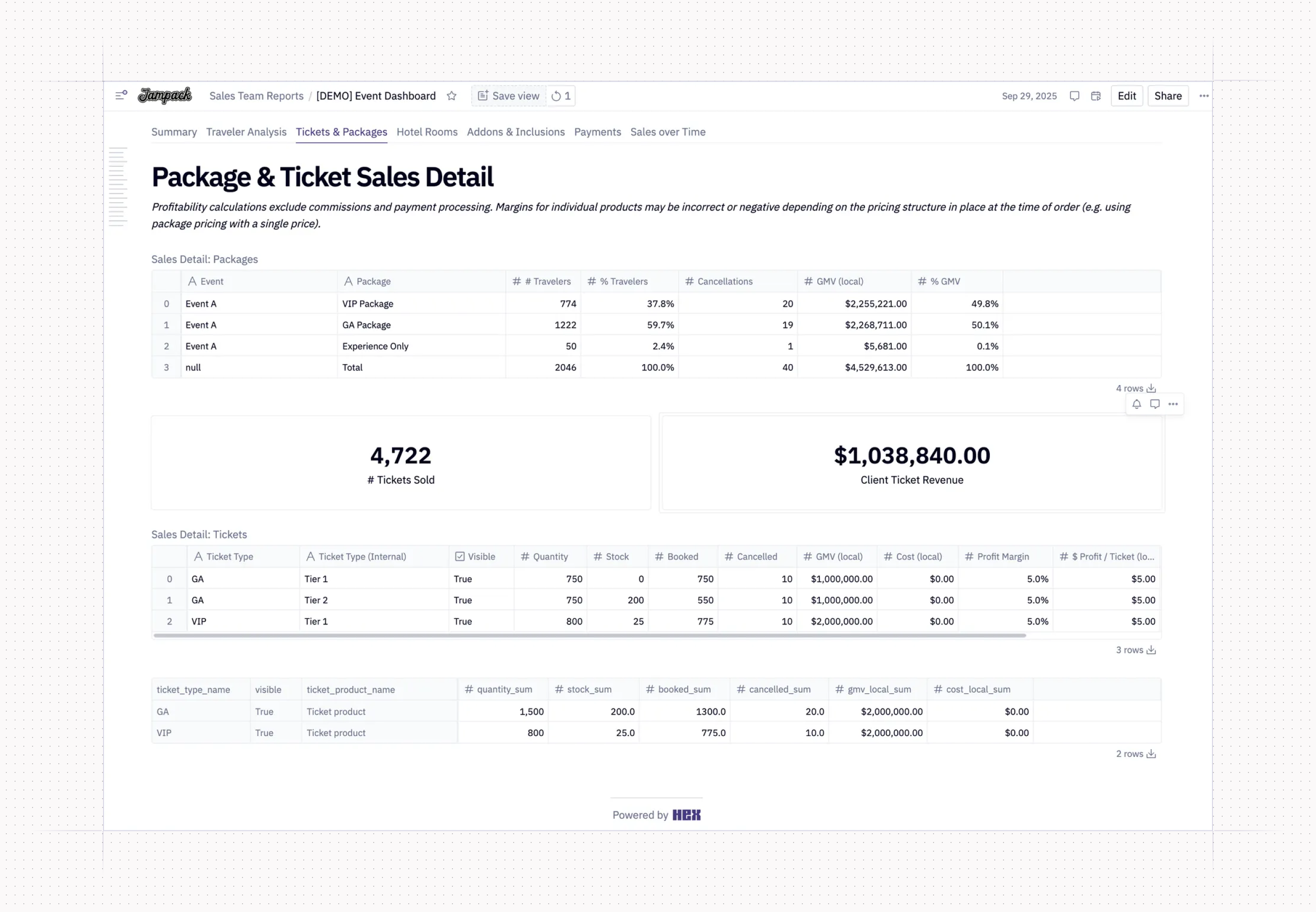The width and height of the screenshot is (1316, 912).
Task: Open notifications via the bell icon
Action: click(x=1136, y=404)
